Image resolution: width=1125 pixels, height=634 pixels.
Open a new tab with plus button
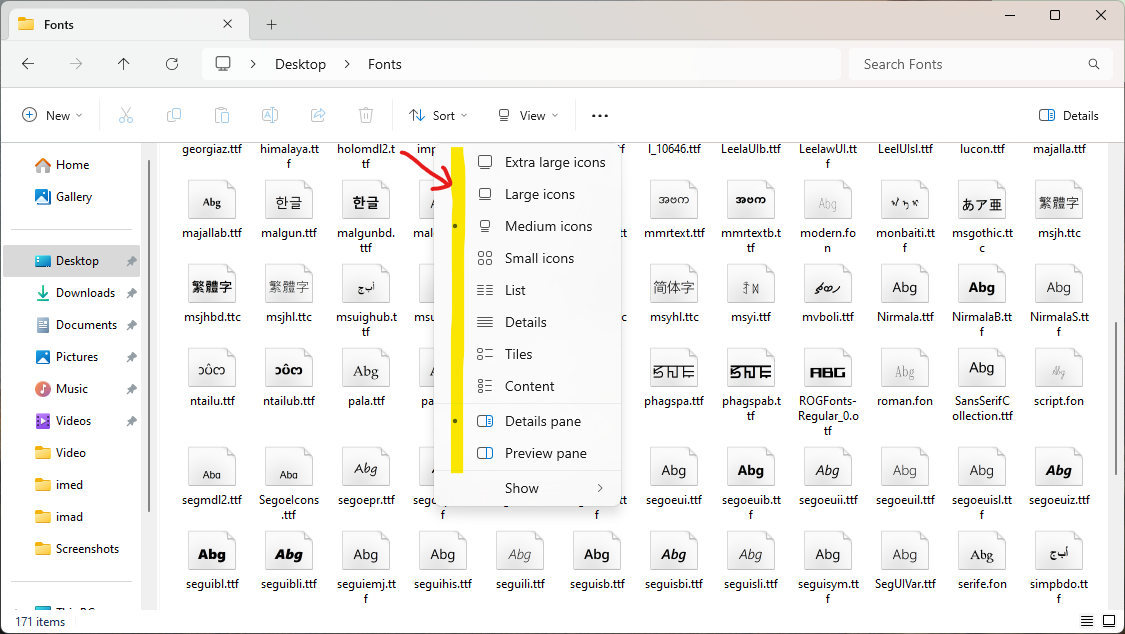pos(271,24)
